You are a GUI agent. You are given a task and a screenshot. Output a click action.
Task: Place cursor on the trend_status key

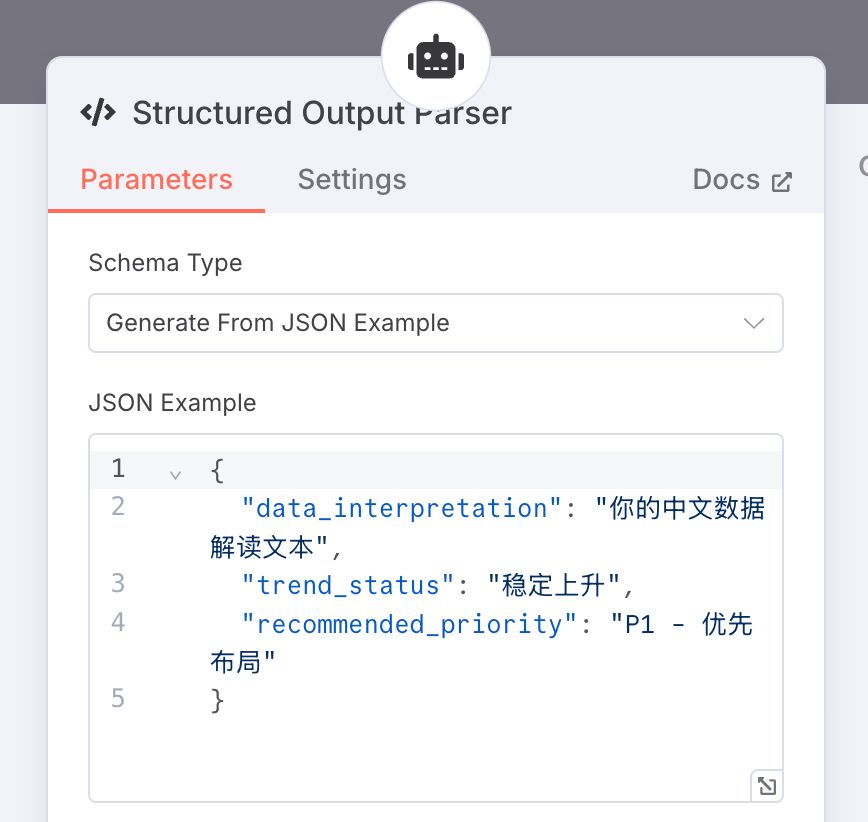347,585
